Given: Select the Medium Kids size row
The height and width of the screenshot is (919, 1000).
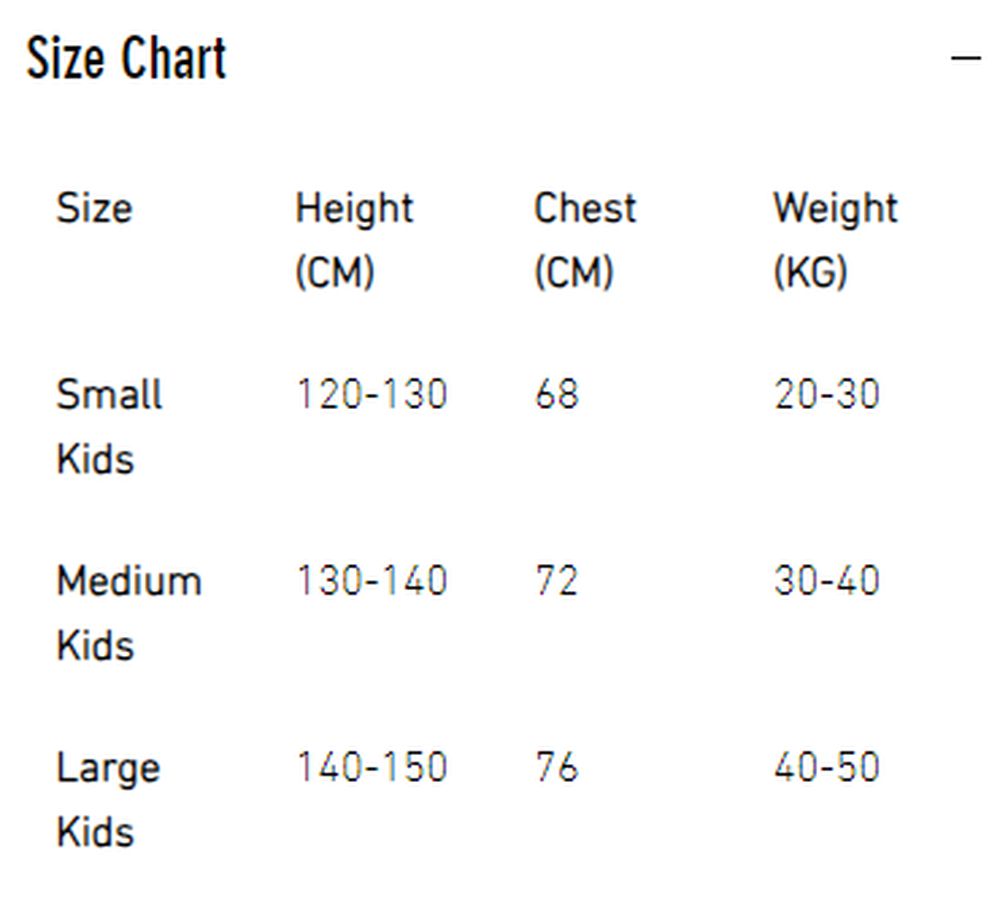Looking at the screenshot, I should tap(128, 610).
